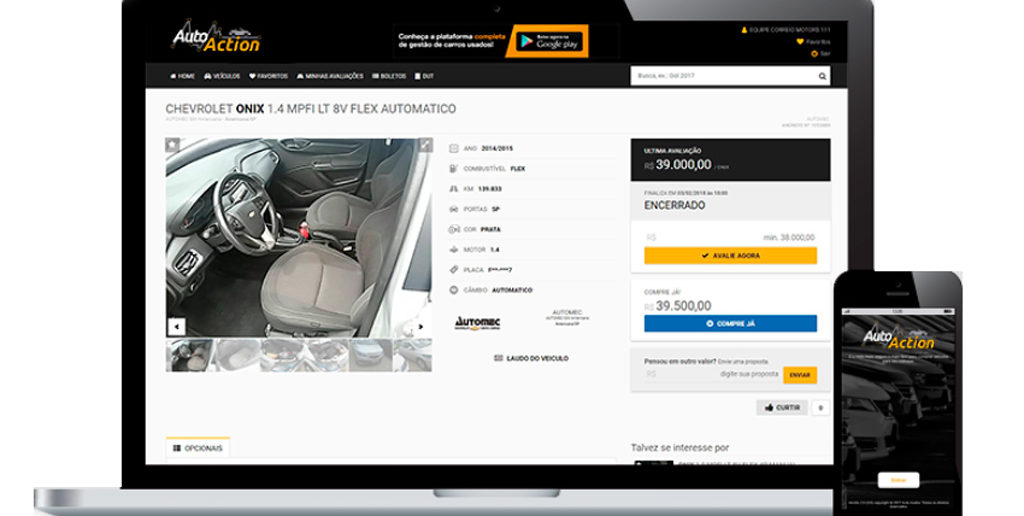
Task: Click the Enviar proposal button
Action: click(799, 374)
